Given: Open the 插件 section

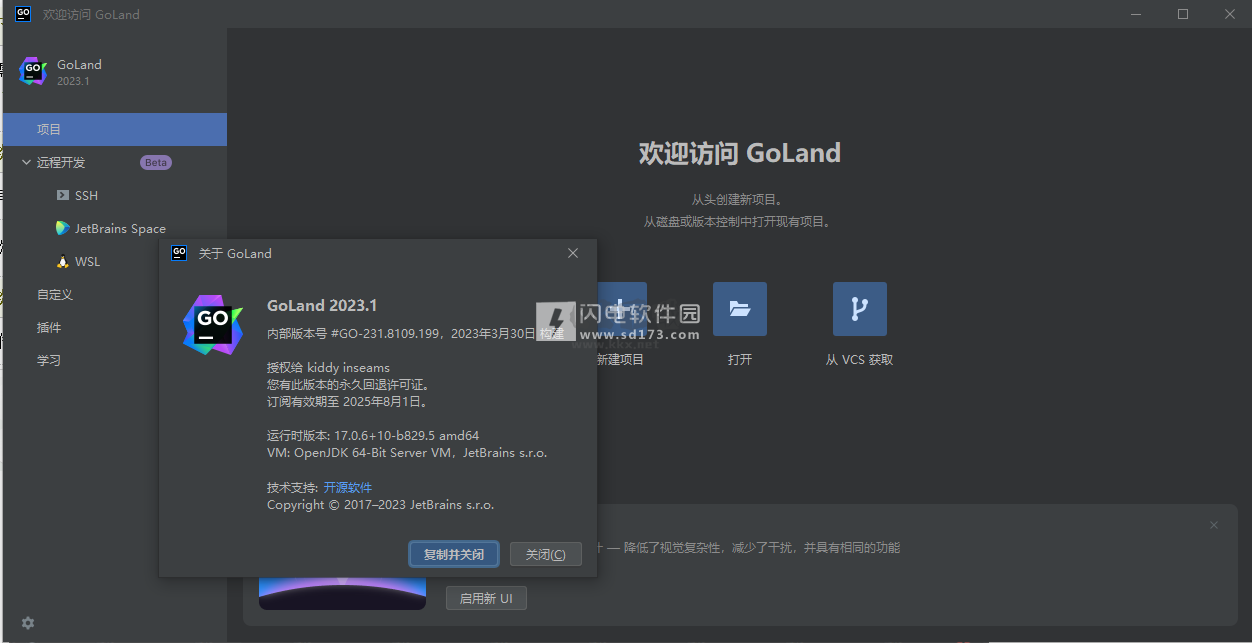Looking at the screenshot, I should [48, 327].
